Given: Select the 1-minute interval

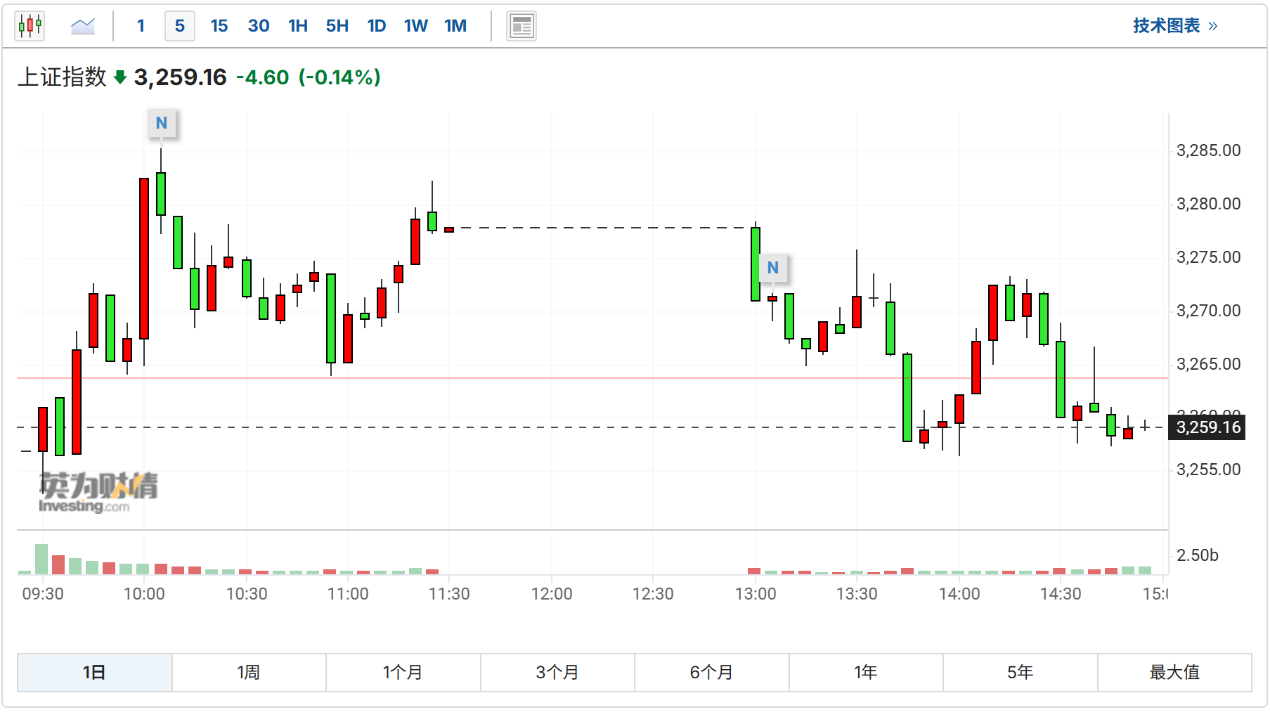Looking at the screenshot, I should tap(140, 26).
